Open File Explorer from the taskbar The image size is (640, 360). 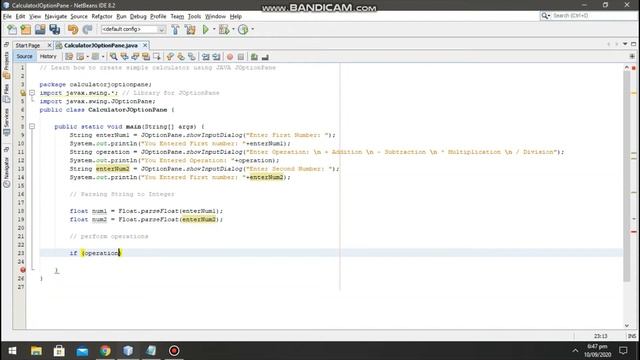pos(36,351)
